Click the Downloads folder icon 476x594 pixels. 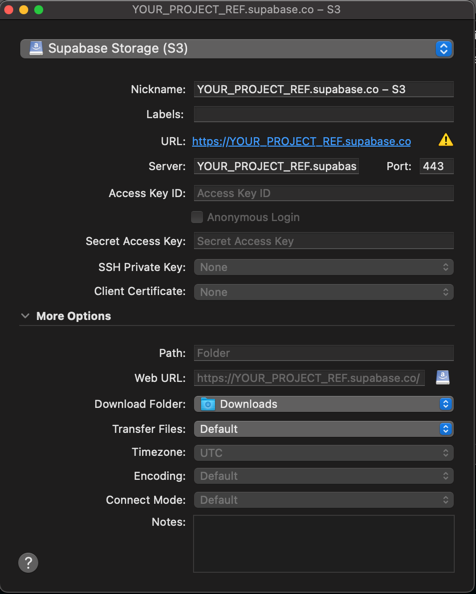tap(208, 404)
